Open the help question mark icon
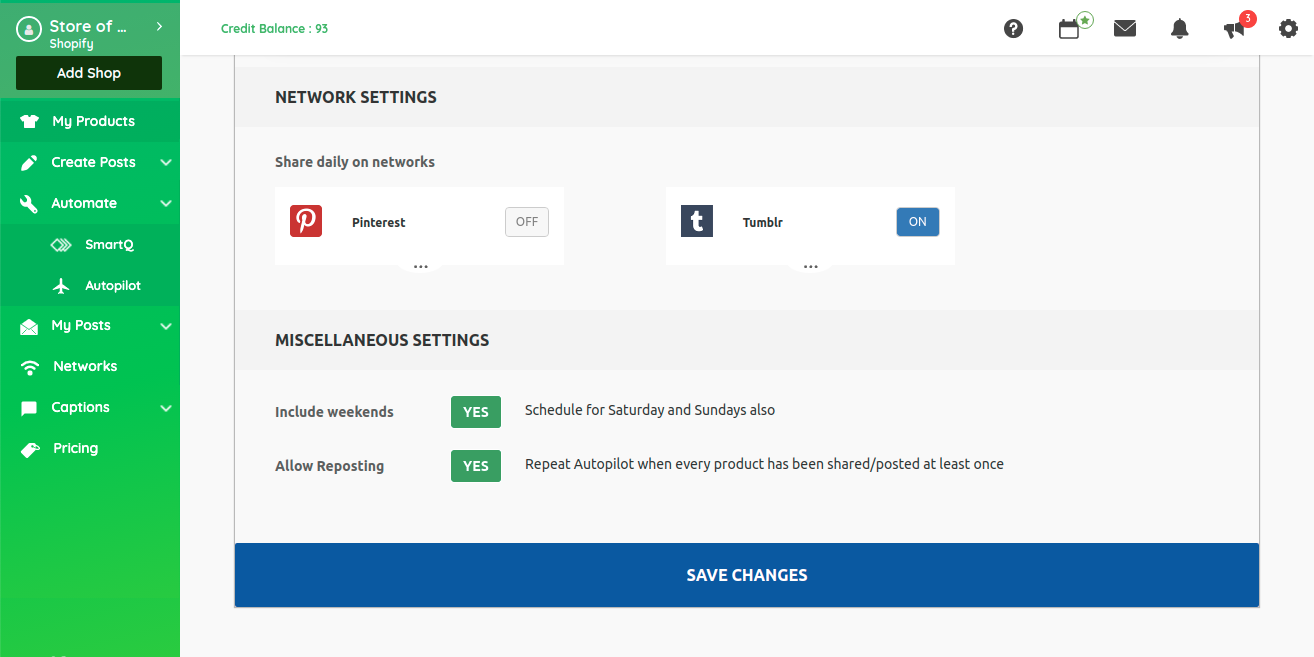This screenshot has height=657, width=1314. click(x=1013, y=29)
